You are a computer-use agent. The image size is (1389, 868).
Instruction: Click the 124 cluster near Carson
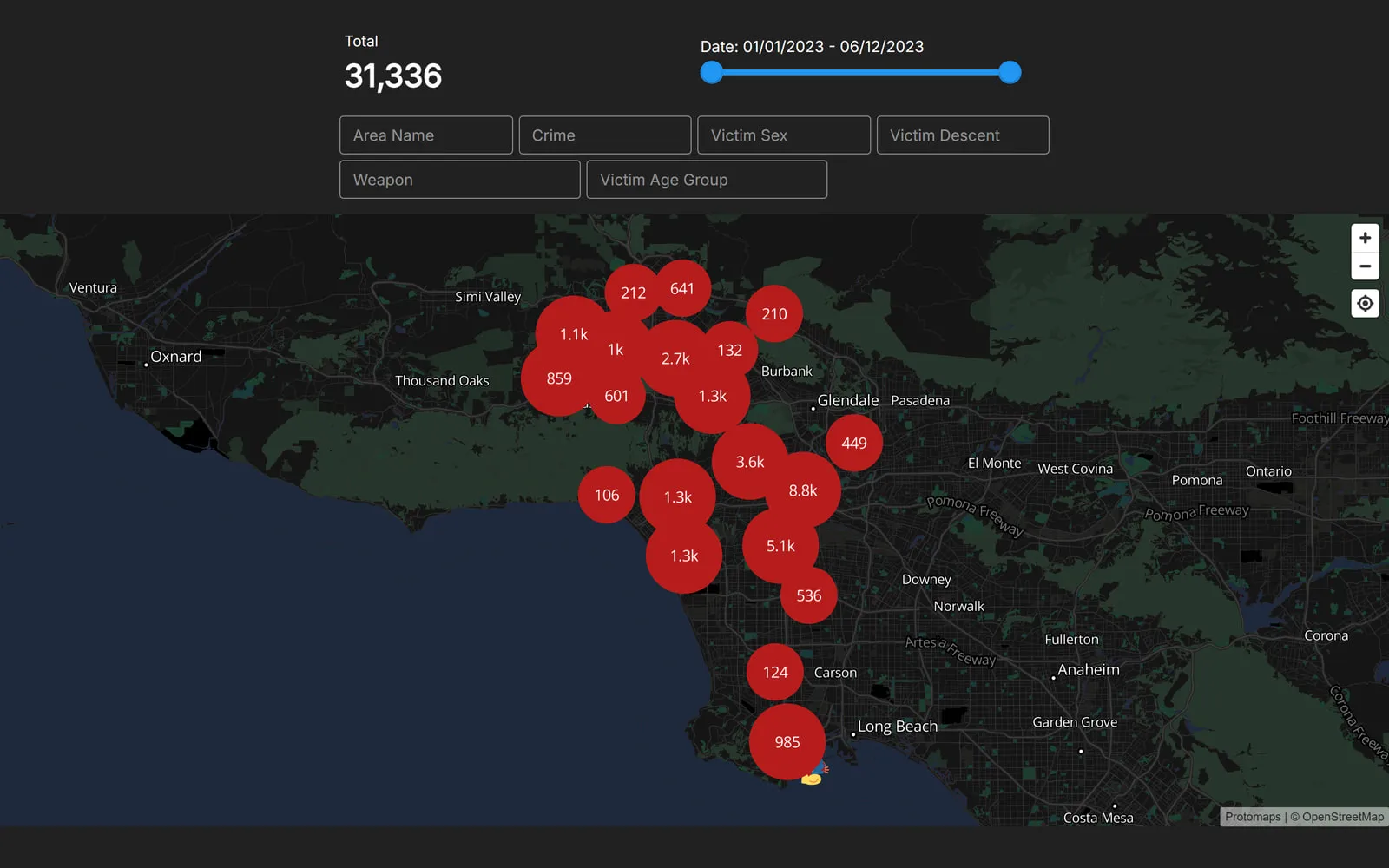[775, 672]
